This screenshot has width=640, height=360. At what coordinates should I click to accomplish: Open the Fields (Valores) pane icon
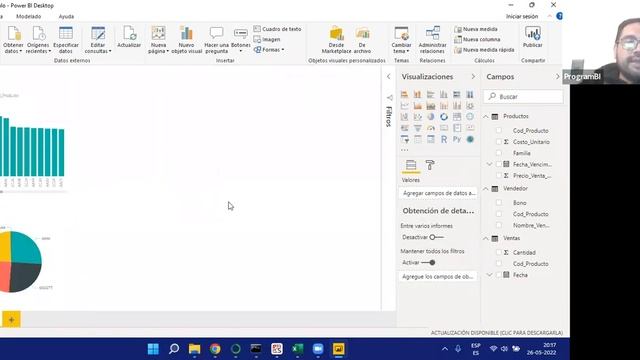(411, 165)
